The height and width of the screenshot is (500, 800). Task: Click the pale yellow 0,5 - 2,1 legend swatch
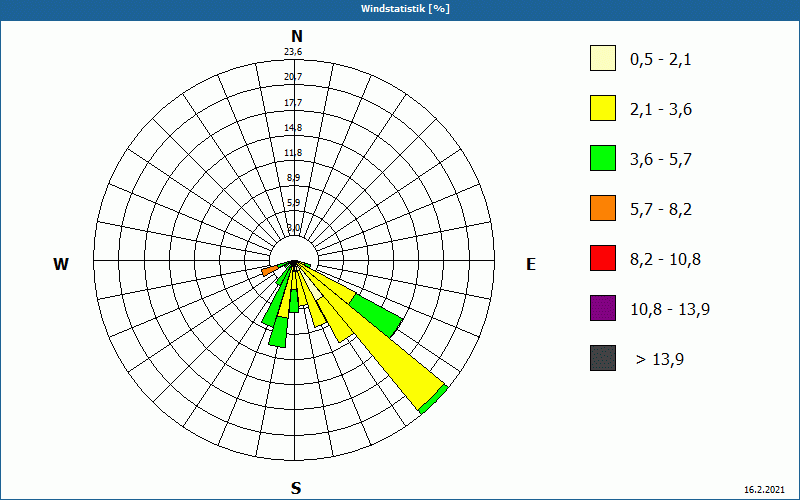point(603,58)
